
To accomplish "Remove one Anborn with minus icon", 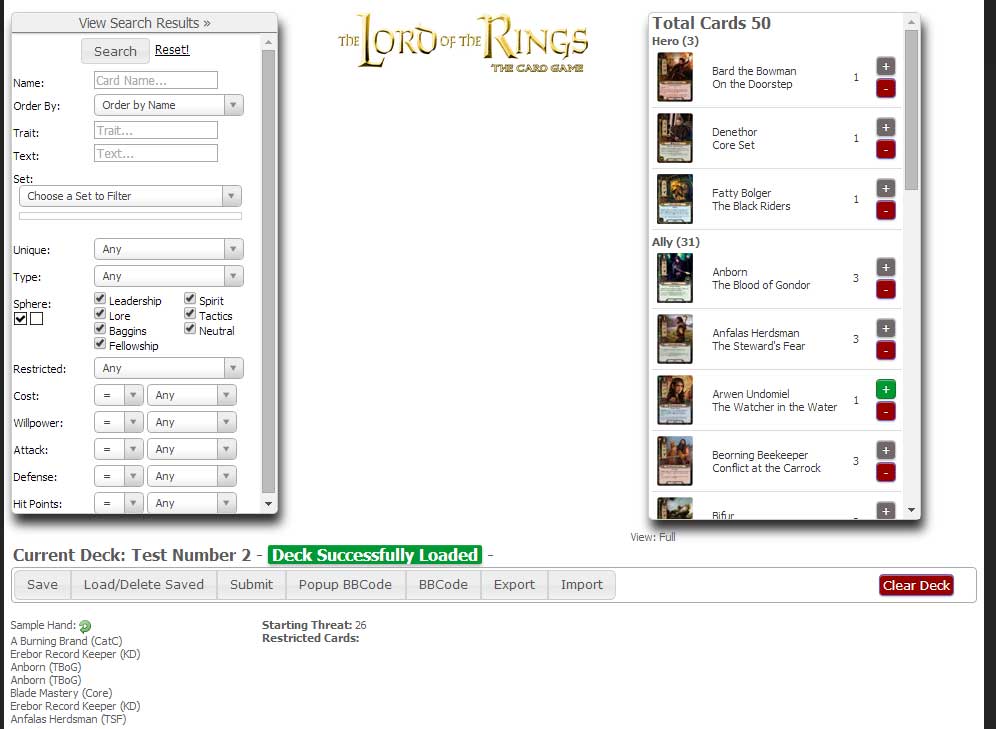I will (x=885, y=290).
